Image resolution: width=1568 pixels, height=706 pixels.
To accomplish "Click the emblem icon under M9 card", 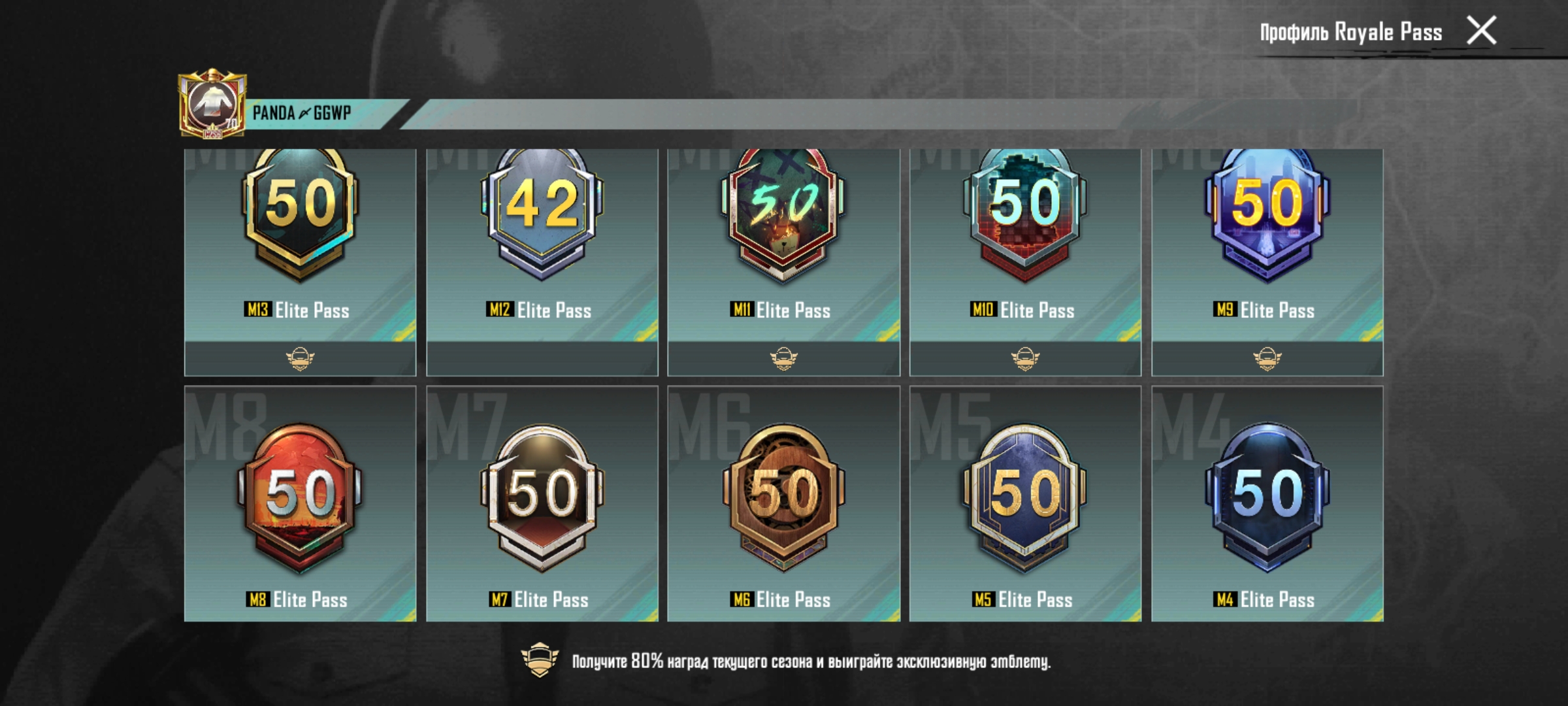I will point(1267,358).
